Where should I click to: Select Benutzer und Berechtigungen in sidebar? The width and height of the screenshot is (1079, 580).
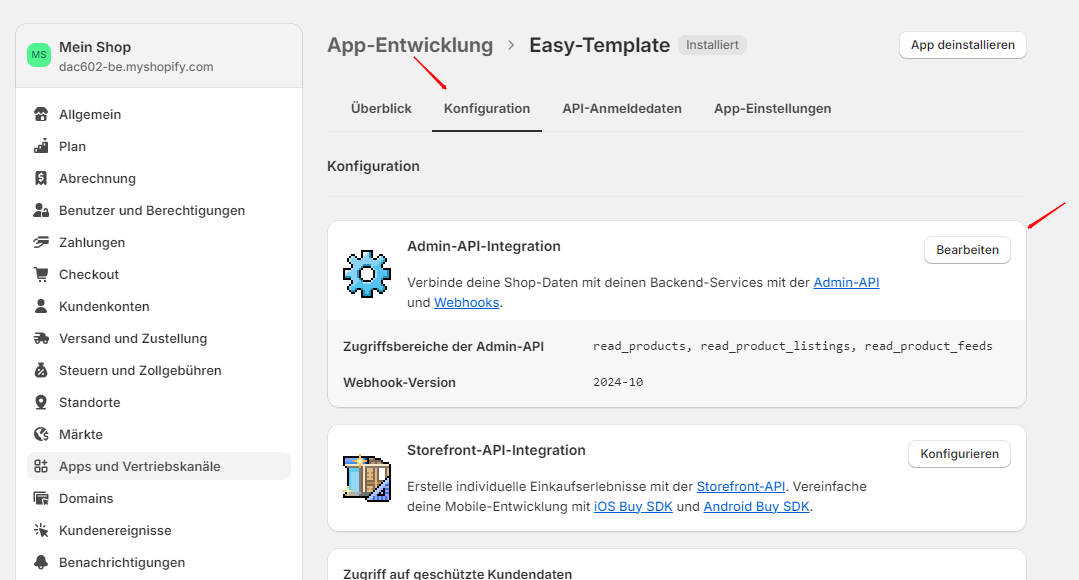pyautogui.click(x=152, y=210)
